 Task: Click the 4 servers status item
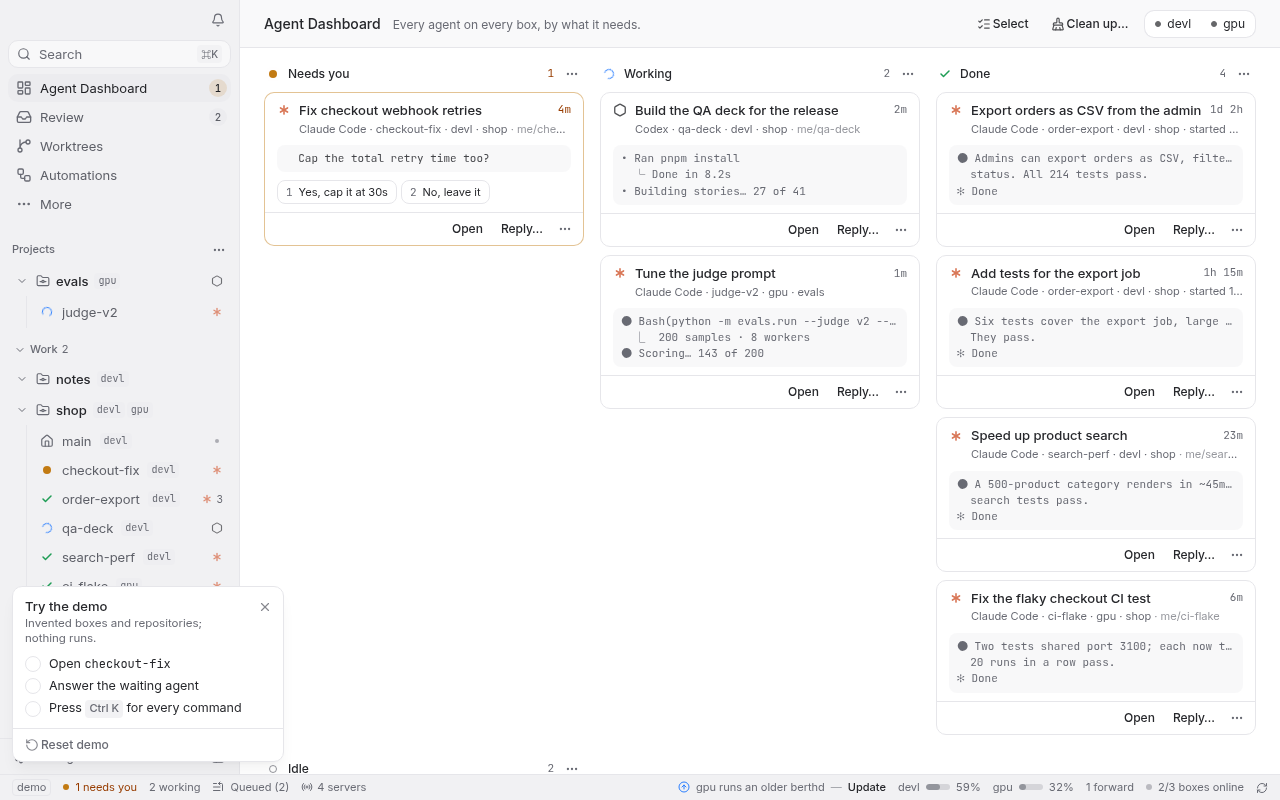tap(333, 787)
